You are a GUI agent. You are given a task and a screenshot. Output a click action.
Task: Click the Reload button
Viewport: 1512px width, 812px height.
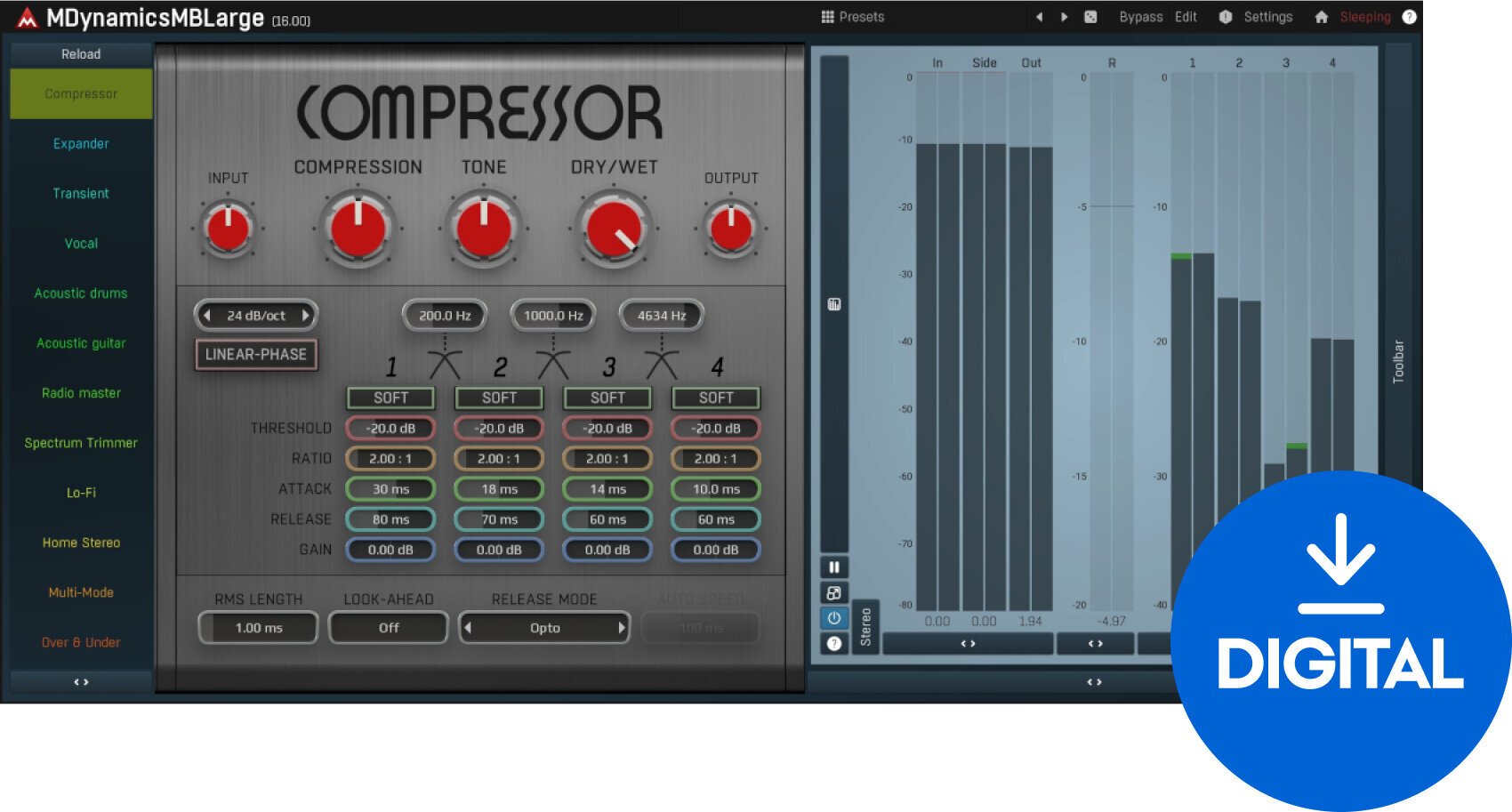click(x=81, y=54)
